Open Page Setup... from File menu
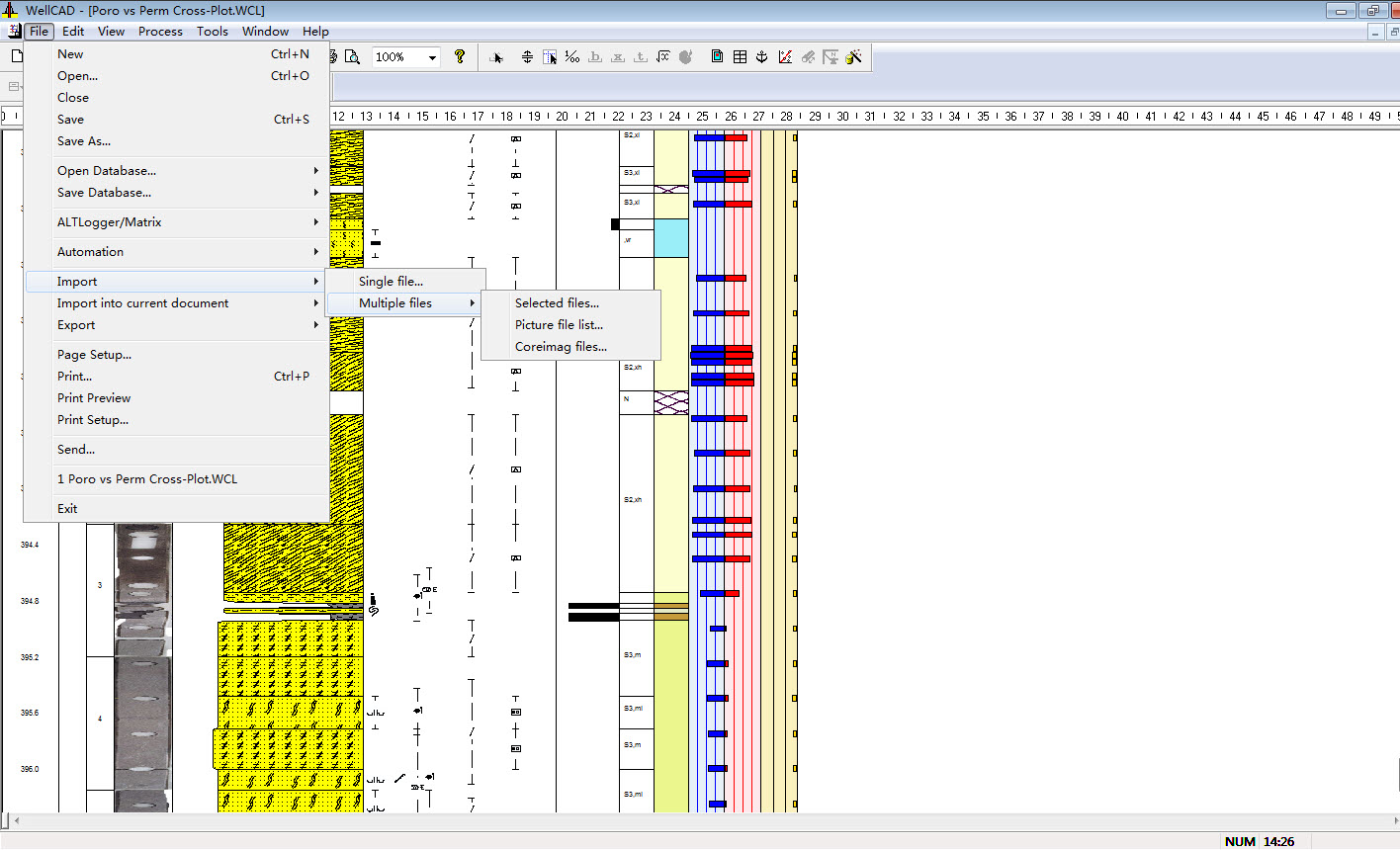 tap(177, 355)
